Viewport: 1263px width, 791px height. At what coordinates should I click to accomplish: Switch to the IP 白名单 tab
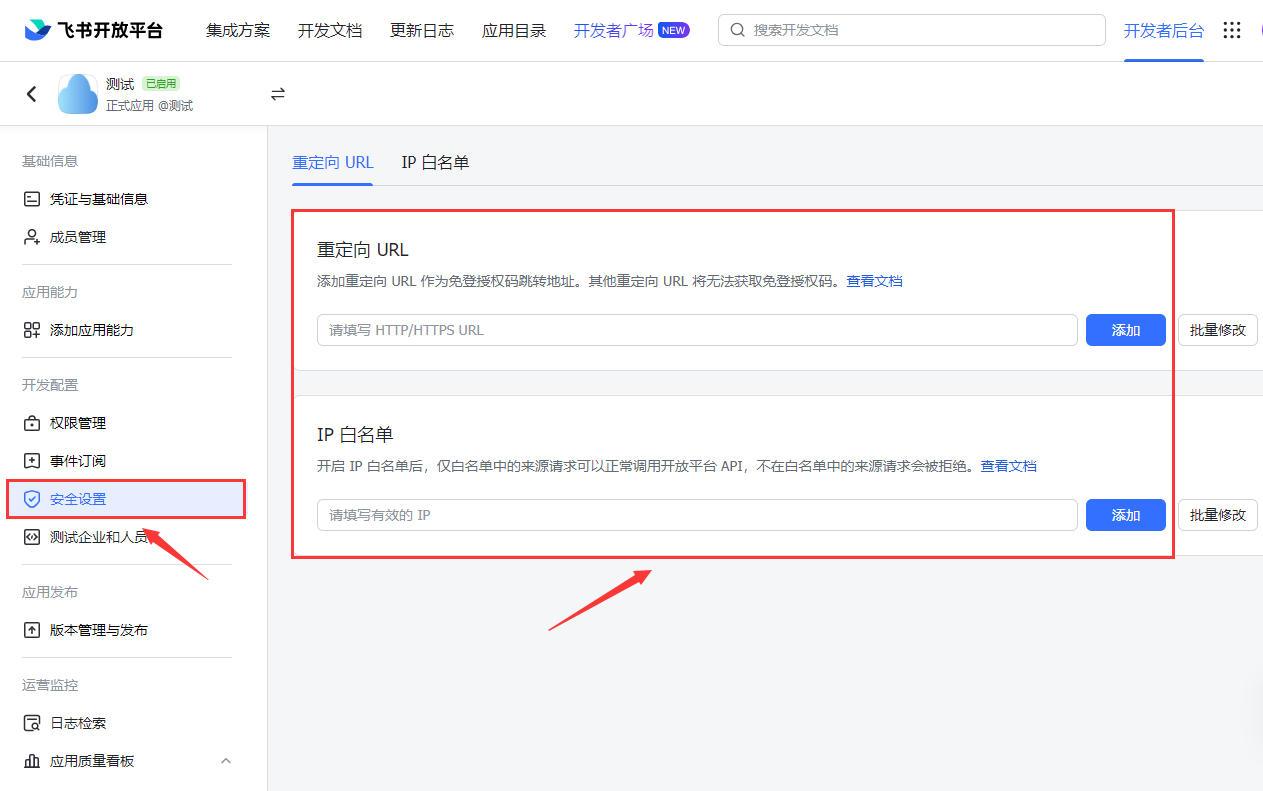[435, 162]
